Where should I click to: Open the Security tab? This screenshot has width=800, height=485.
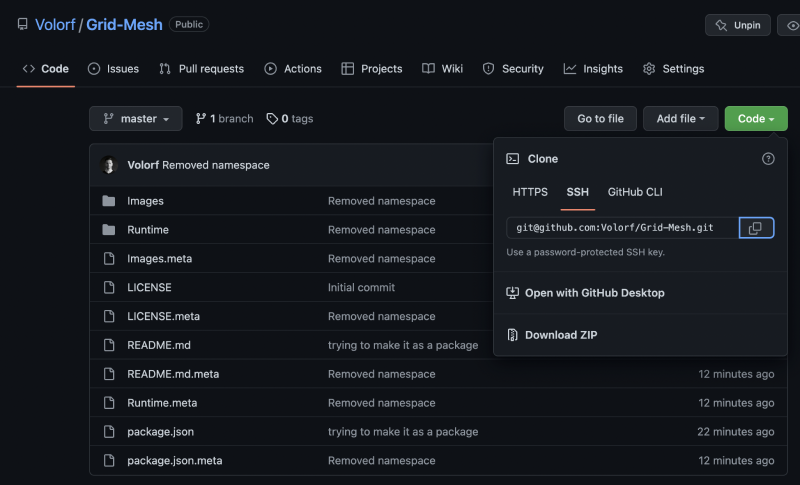[x=513, y=69]
